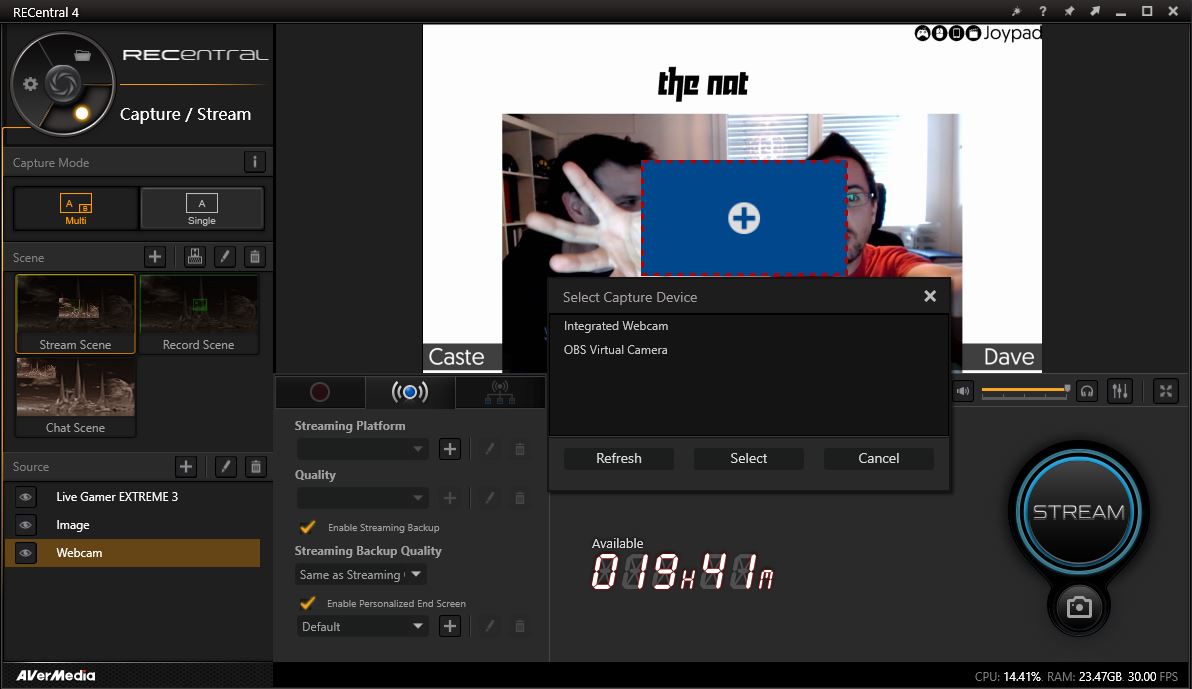Select Live Gamer EXTREME 3 source

point(132,497)
